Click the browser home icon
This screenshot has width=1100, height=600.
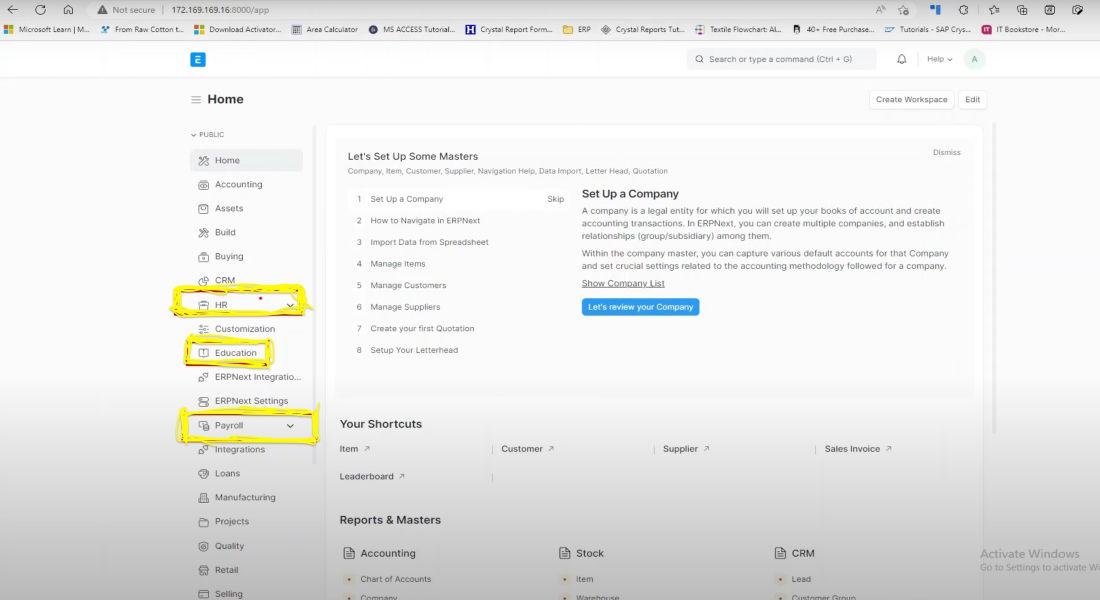tap(68, 10)
